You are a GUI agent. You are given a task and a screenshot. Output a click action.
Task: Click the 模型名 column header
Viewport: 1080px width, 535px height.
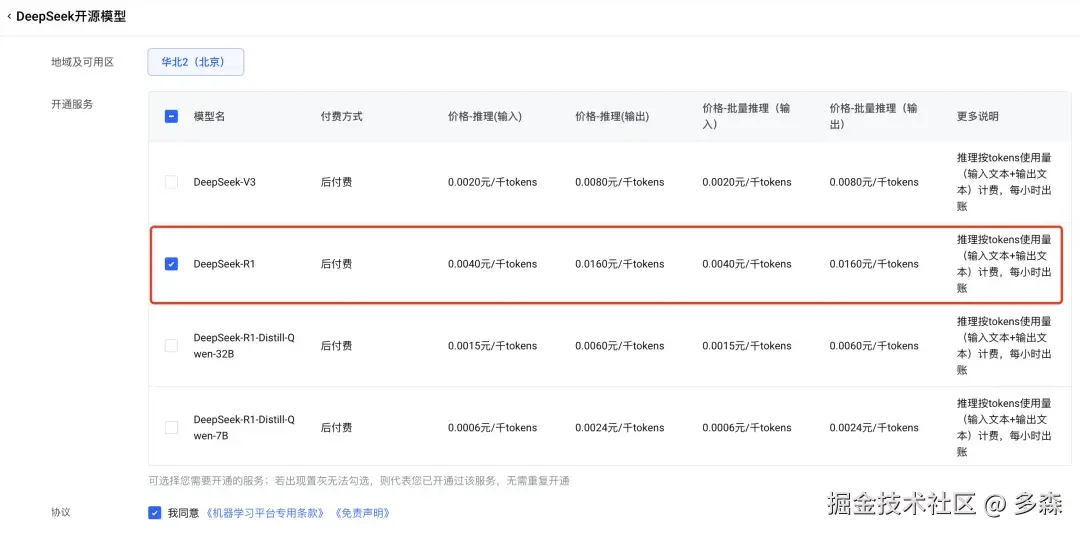pyautogui.click(x=209, y=117)
